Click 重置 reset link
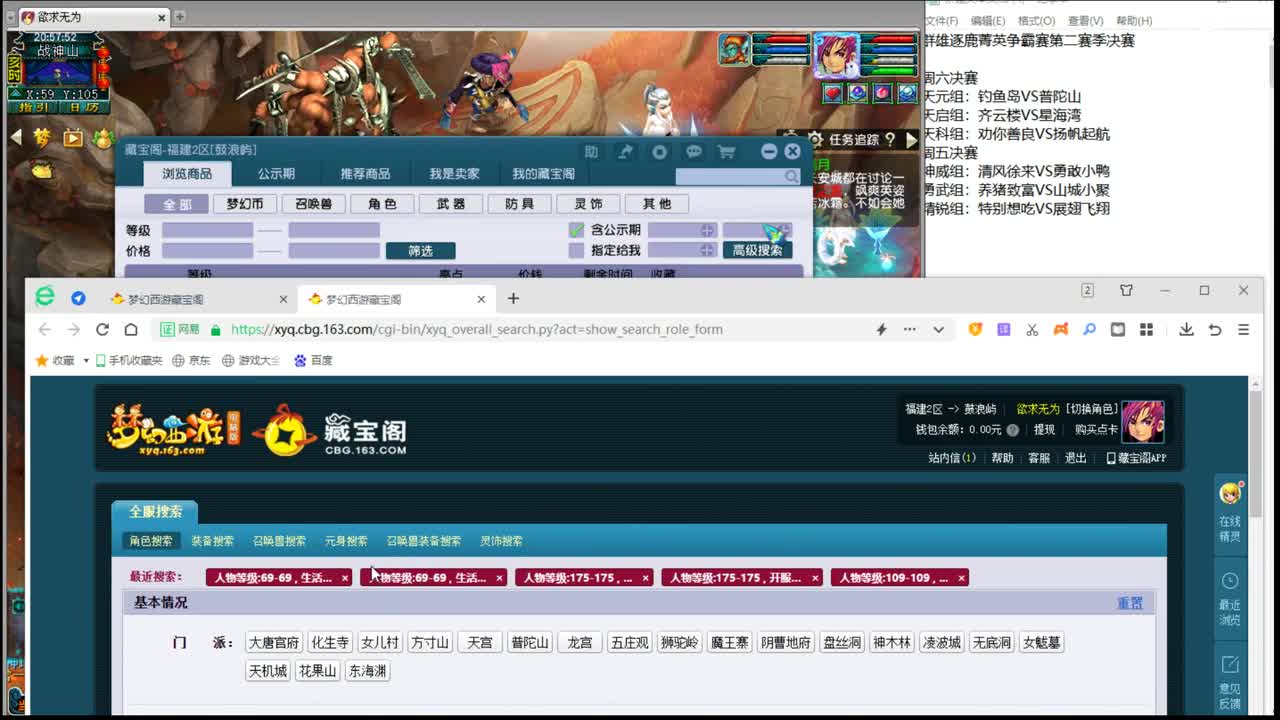 pos(1130,603)
